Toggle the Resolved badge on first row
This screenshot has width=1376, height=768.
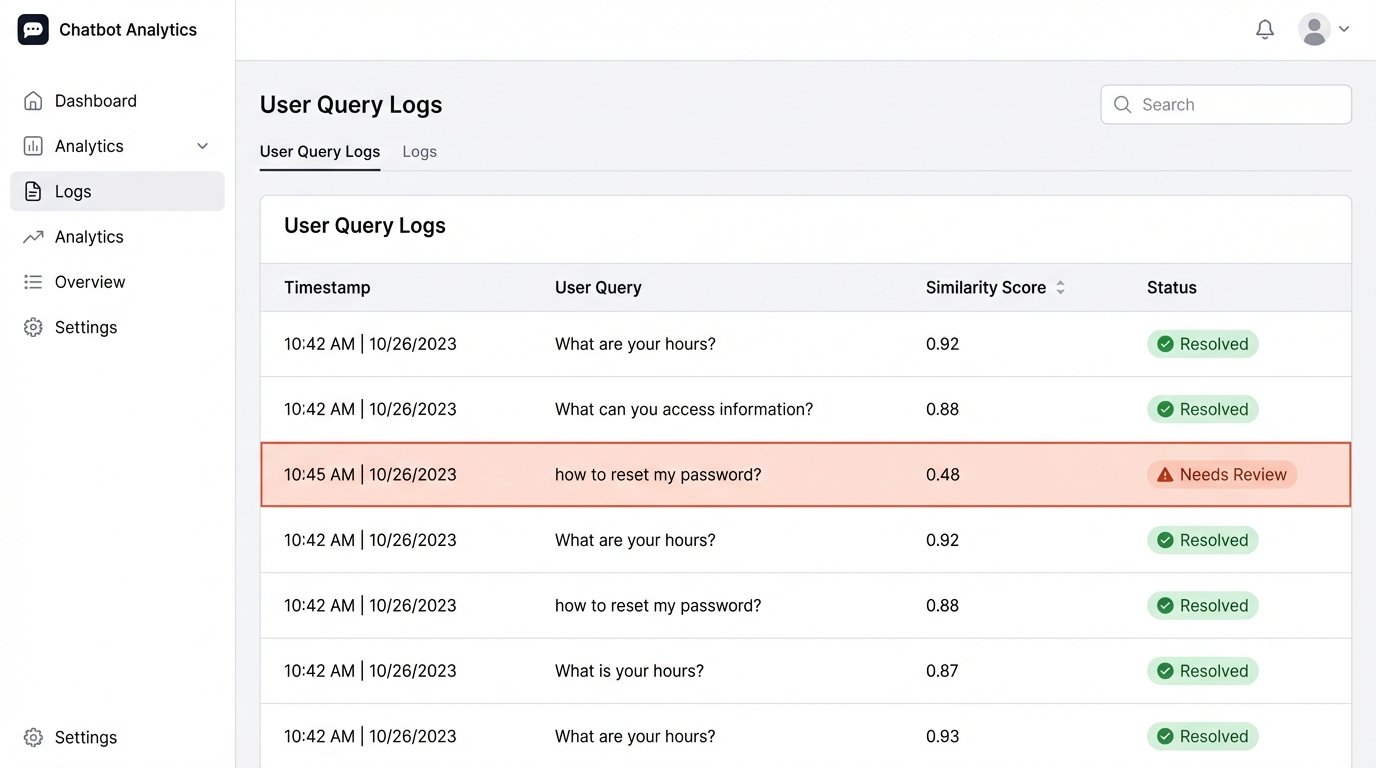pyautogui.click(x=1202, y=343)
